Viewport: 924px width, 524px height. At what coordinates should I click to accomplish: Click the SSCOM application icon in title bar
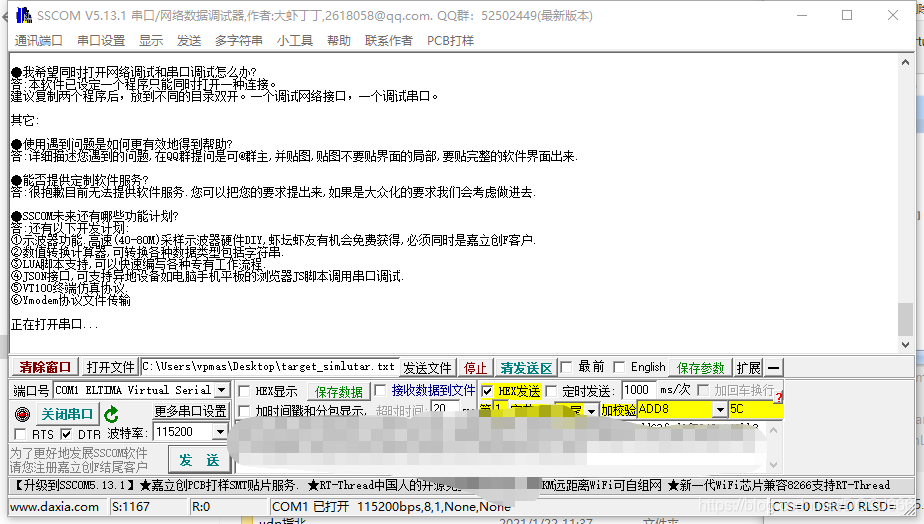(x=24, y=15)
